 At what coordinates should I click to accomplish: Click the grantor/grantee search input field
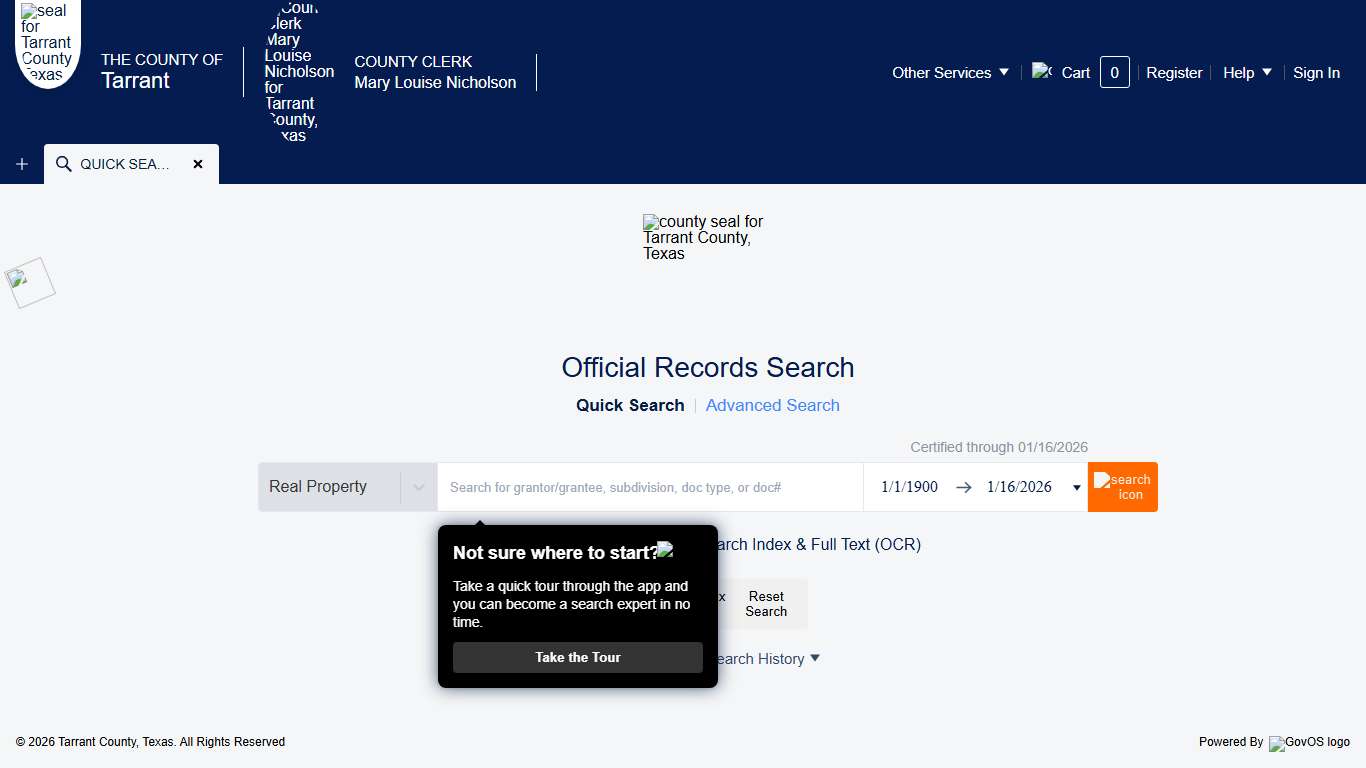[x=650, y=487]
